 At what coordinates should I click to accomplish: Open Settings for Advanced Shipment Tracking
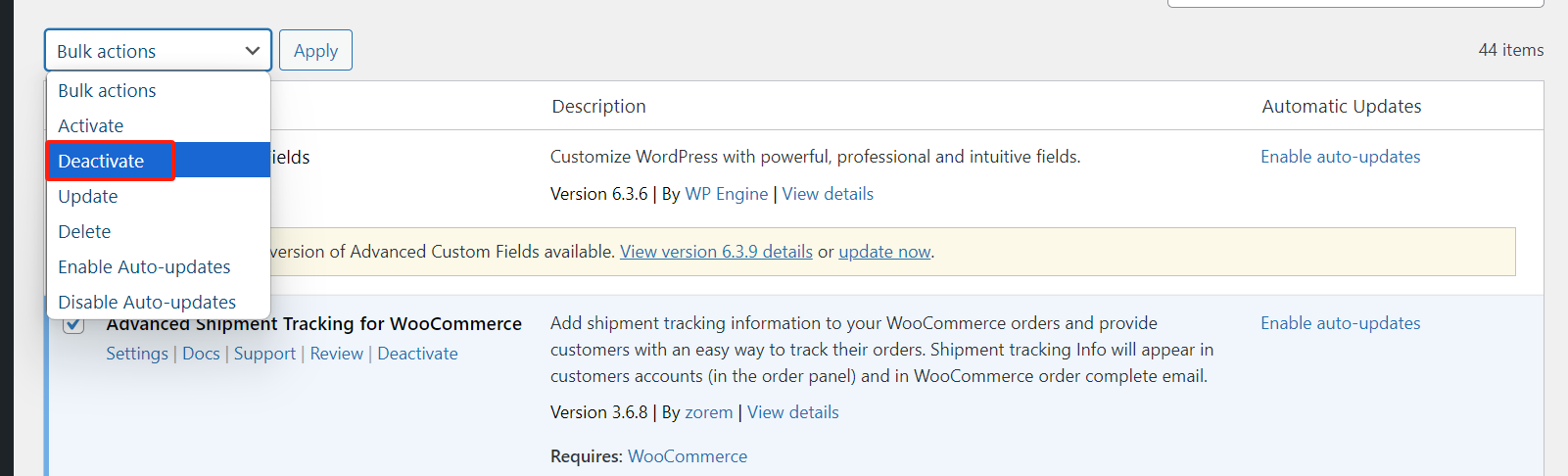(137, 354)
